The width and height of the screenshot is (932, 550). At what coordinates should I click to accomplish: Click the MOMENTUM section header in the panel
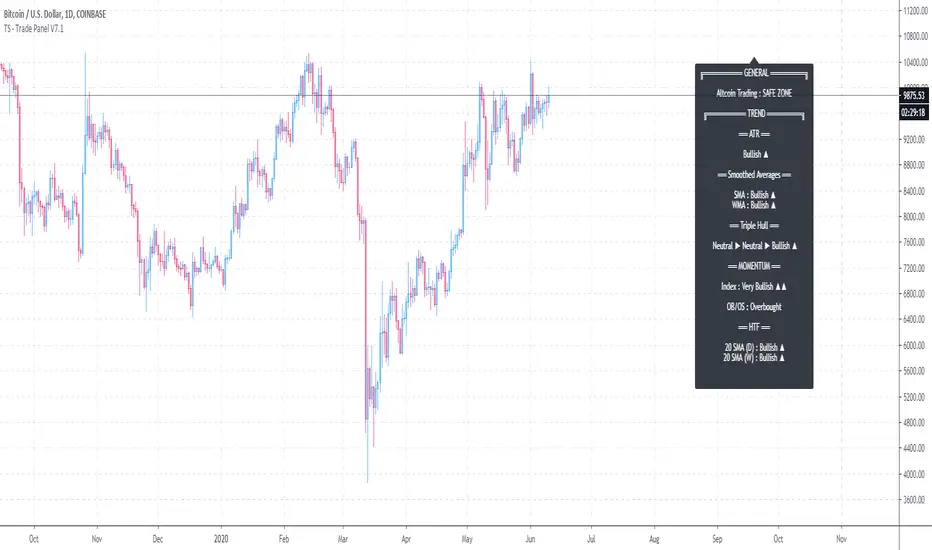point(754,265)
